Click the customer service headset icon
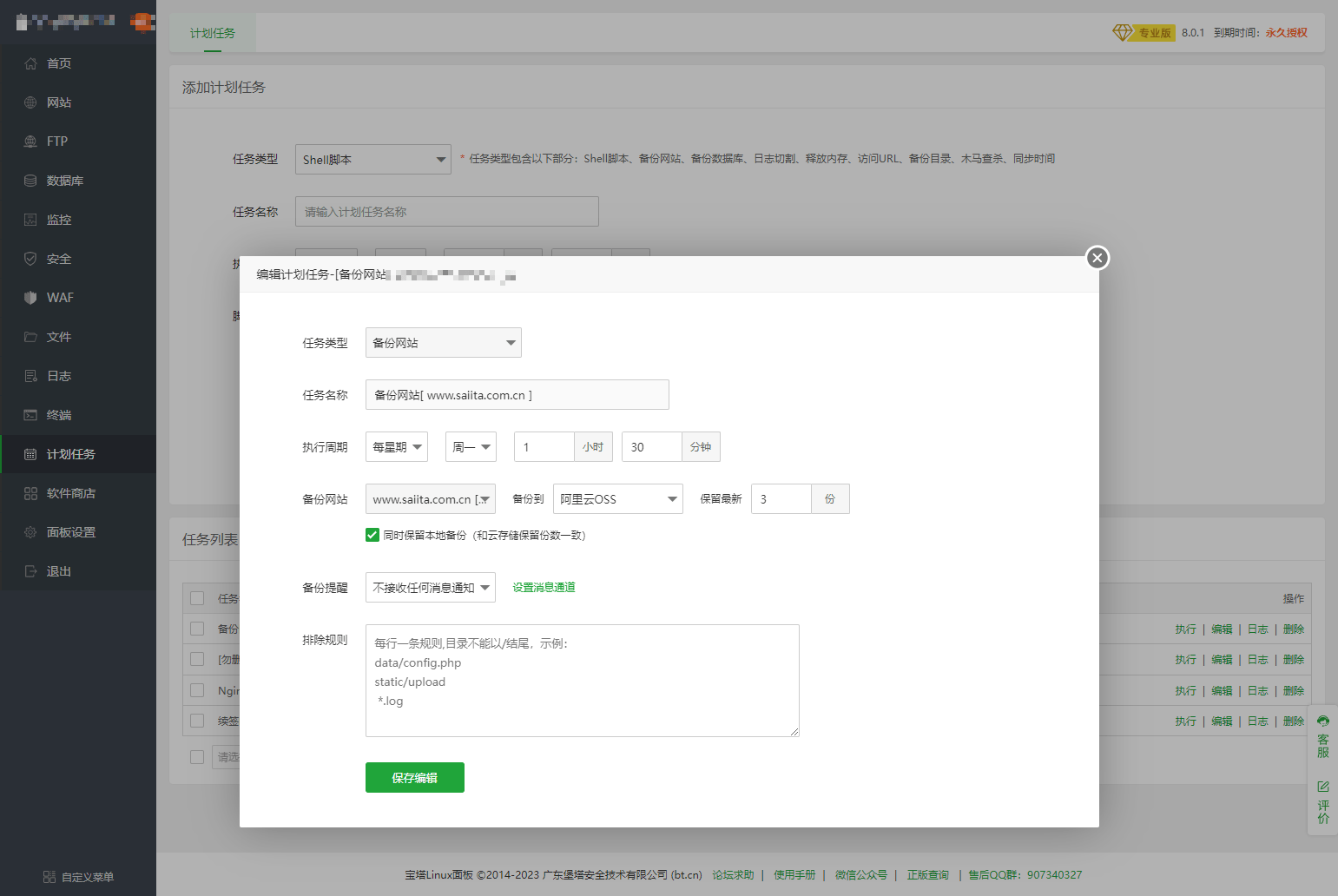This screenshot has height=896, width=1338. pyautogui.click(x=1322, y=721)
